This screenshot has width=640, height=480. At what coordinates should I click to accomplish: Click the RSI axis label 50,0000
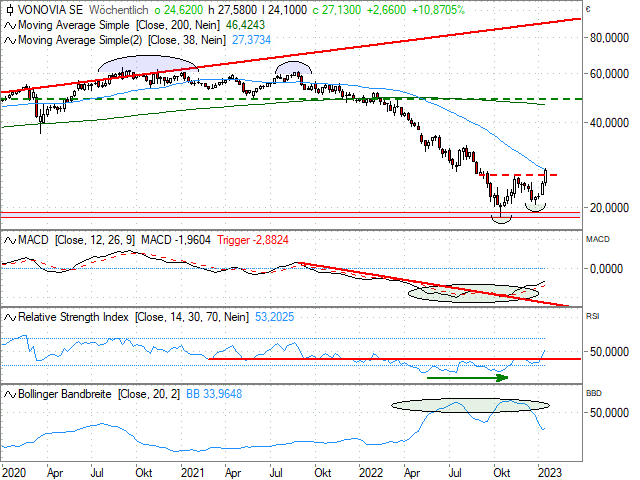(x=609, y=352)
